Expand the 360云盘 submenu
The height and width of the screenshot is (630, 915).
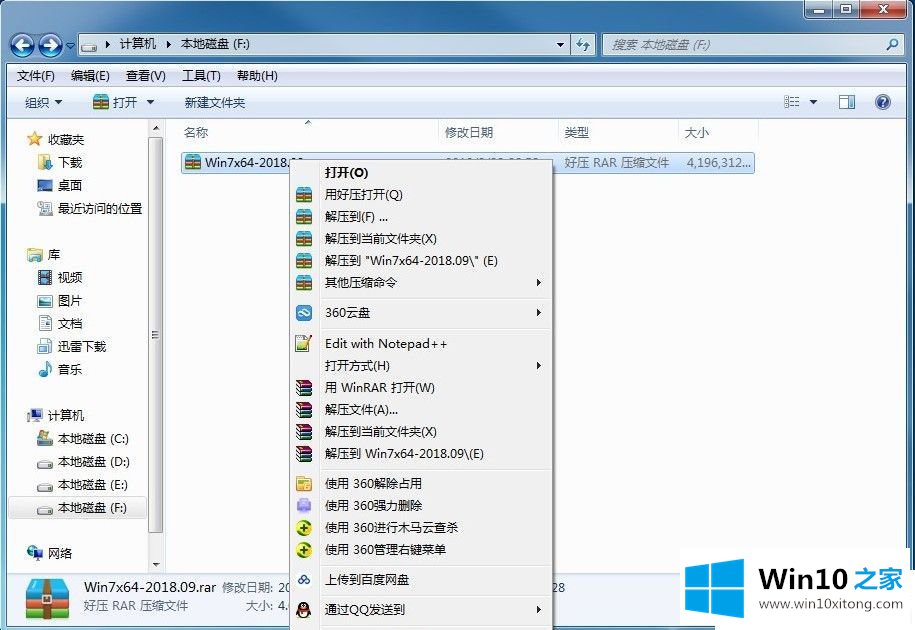click(x=421, y=313)
